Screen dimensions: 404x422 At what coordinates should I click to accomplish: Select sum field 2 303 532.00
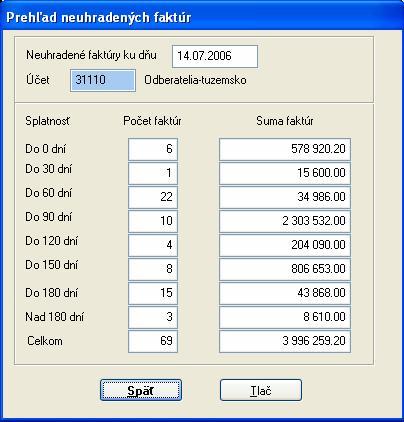click(285, 221)
